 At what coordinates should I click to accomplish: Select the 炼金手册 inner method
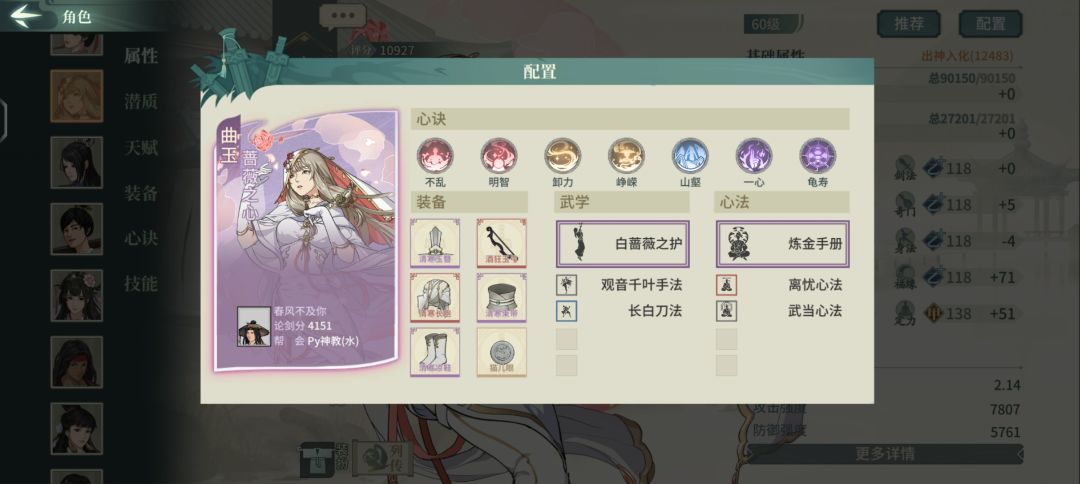[782, 244]
